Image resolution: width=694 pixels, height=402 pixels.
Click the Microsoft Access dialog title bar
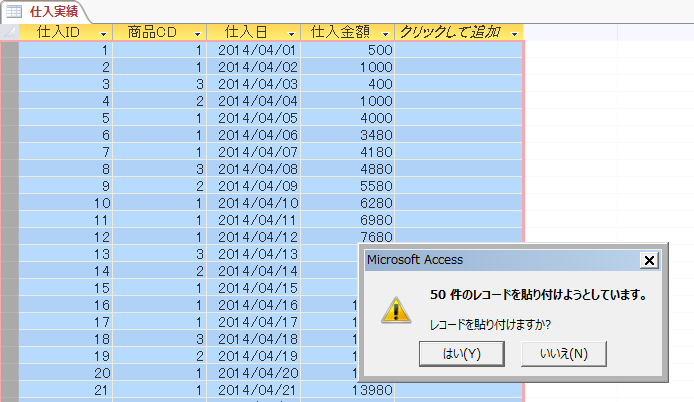pos(490,260)
